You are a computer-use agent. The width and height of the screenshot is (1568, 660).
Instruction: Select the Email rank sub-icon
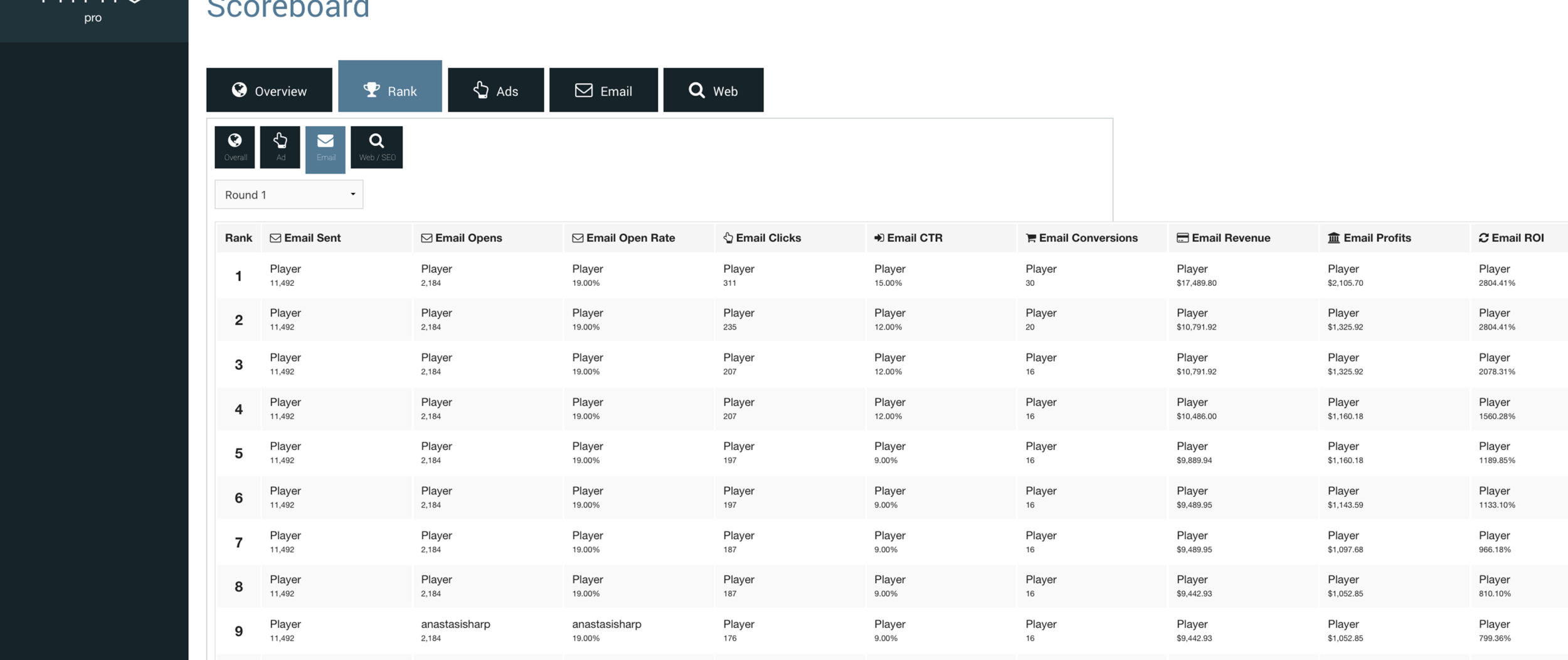(325, 149)
